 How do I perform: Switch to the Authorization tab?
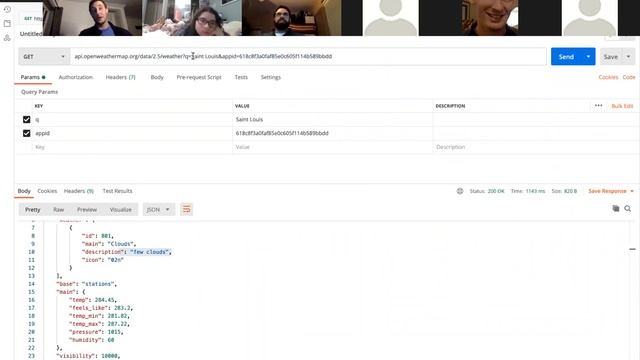[x=76, y=77]
